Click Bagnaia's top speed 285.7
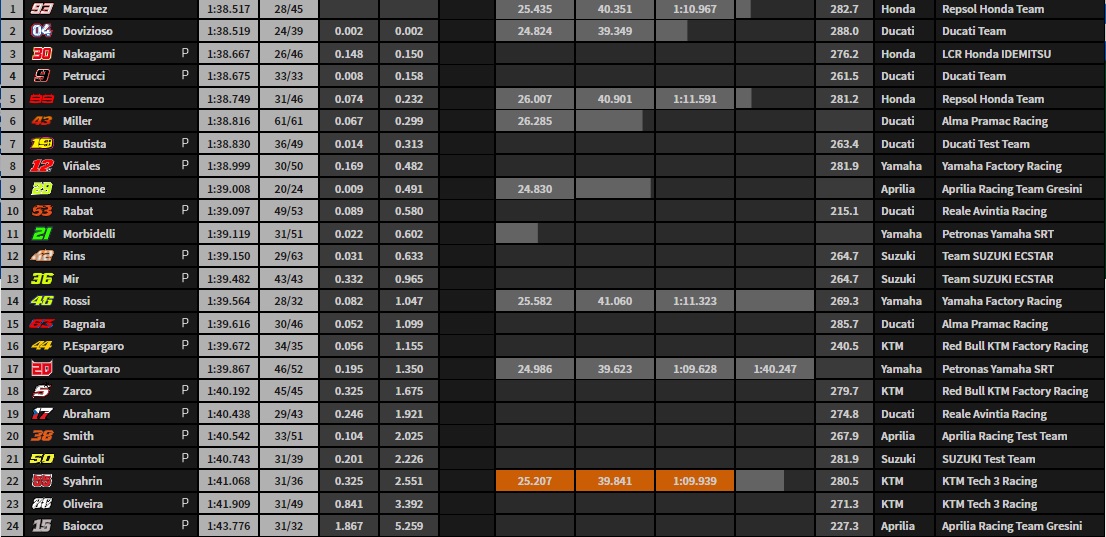 coord(844,324)
